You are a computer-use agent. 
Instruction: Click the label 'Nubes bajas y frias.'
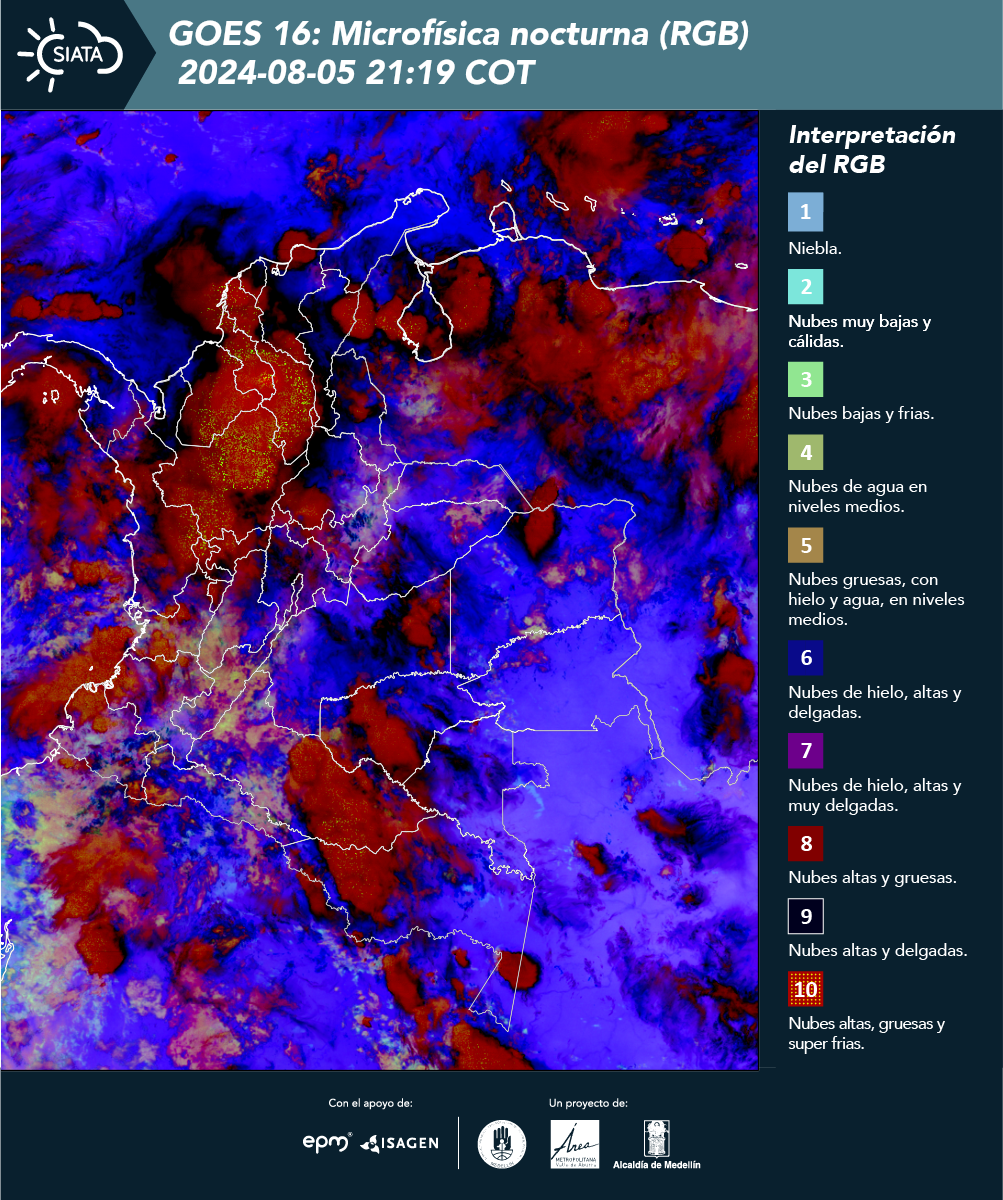pos(861,414)
